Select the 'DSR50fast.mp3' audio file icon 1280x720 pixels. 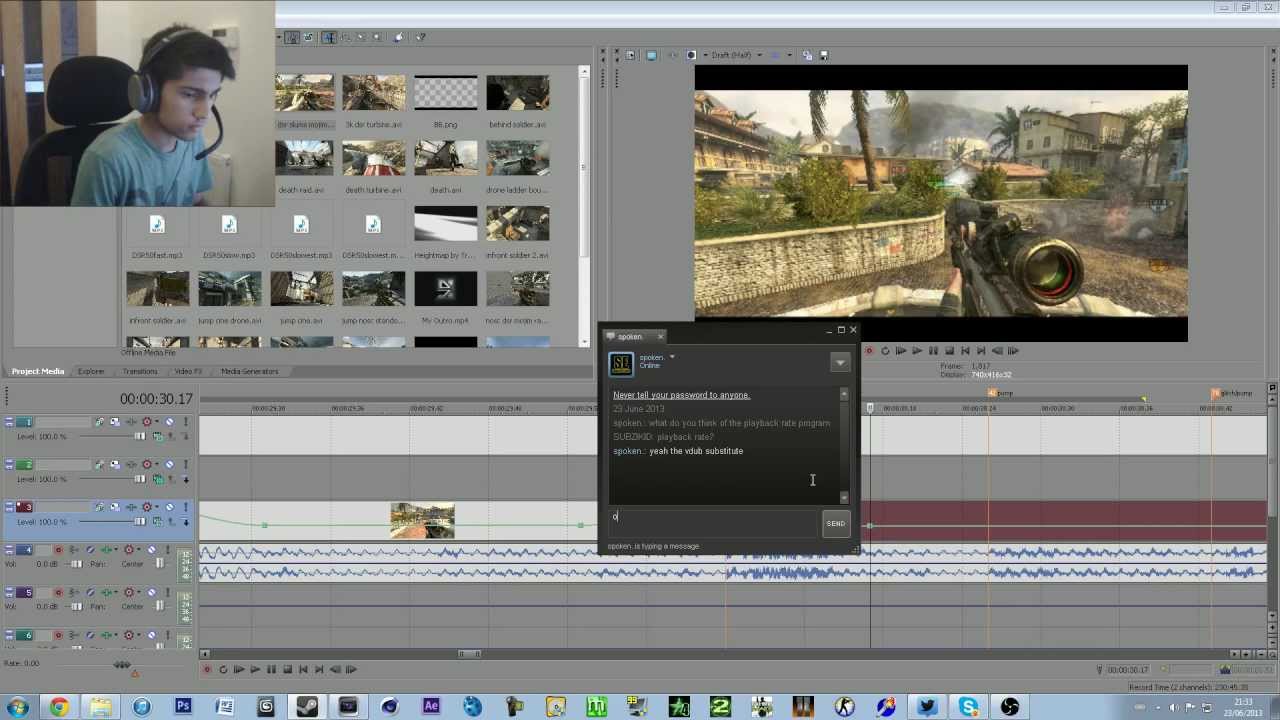pyautogui.click(x=157, y=226)
